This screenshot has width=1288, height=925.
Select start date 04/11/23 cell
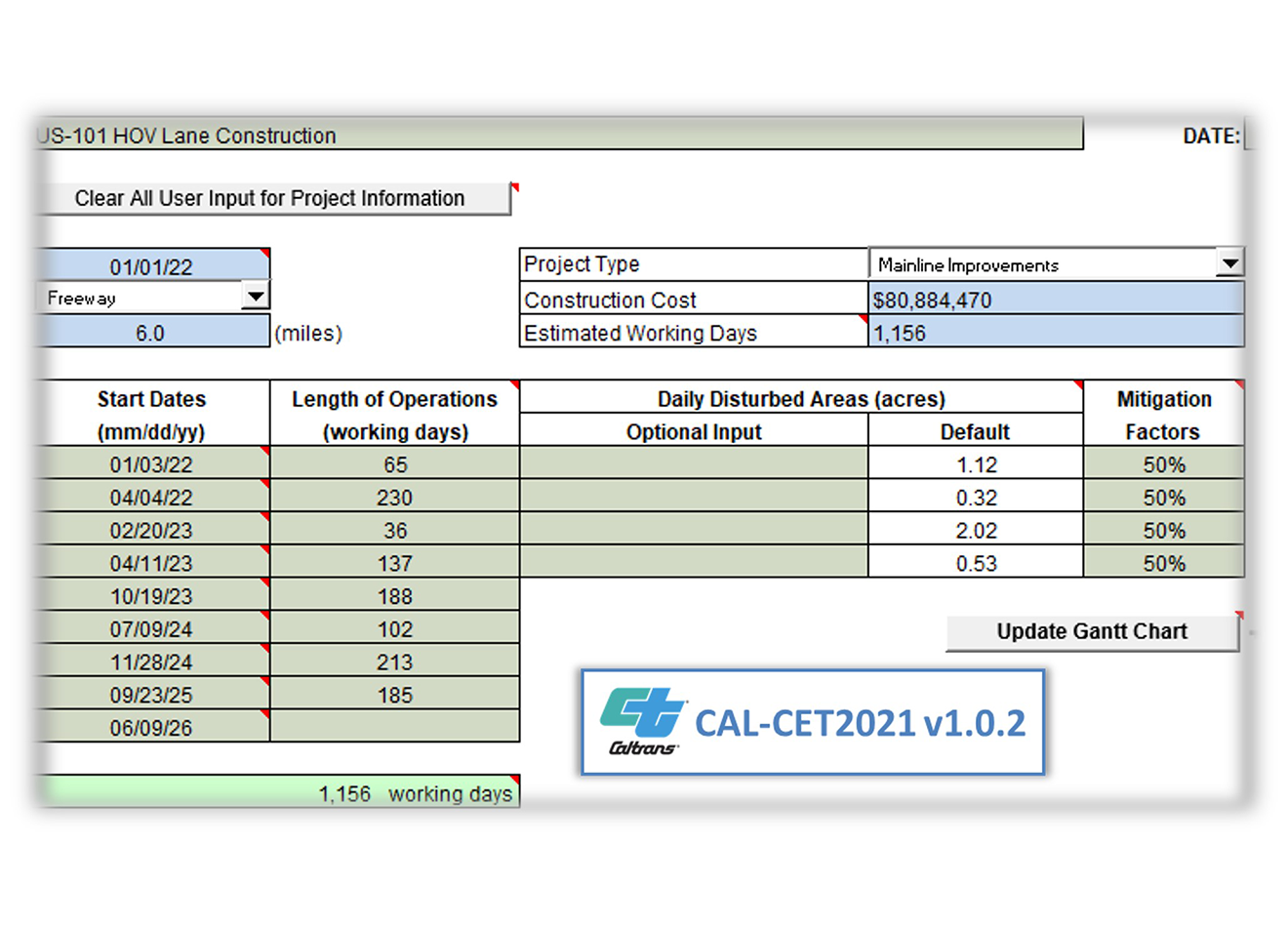(x=152, y=563)
